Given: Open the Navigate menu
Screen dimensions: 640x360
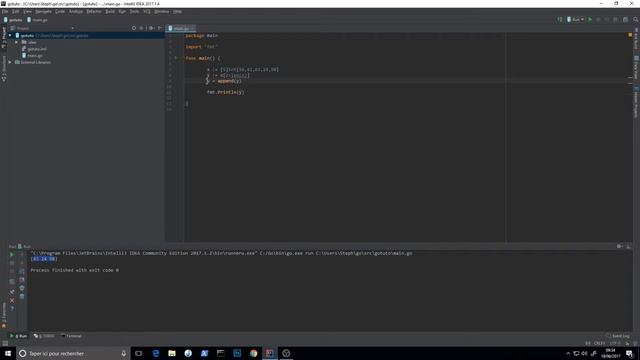Looking at the screenshot, I should (x=43, y=11).
